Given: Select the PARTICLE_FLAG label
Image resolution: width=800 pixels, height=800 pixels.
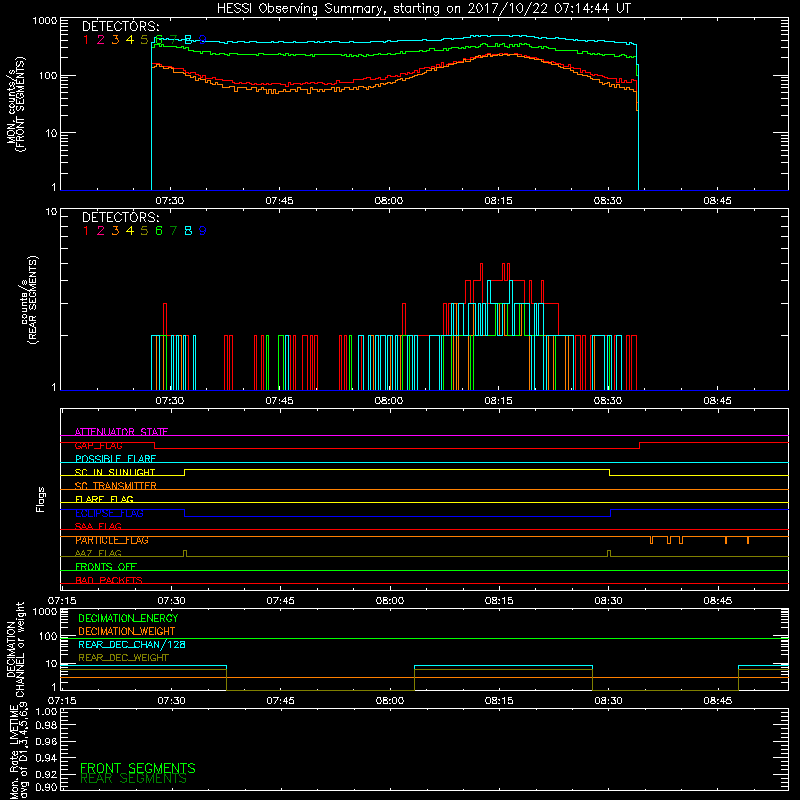Looking at the screenshot, I should tap(112, 540).
